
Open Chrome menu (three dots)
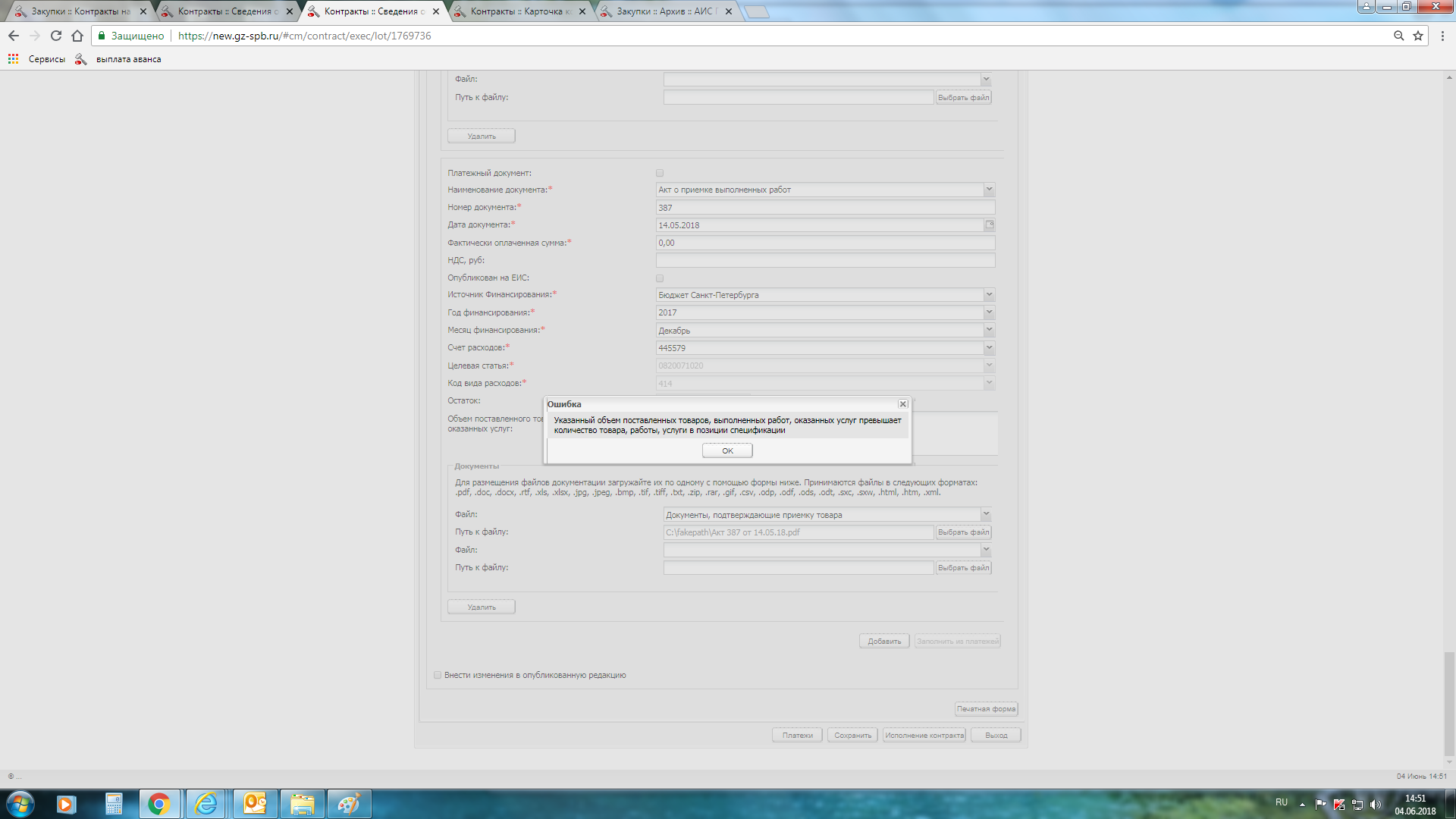click(1442, 36)
